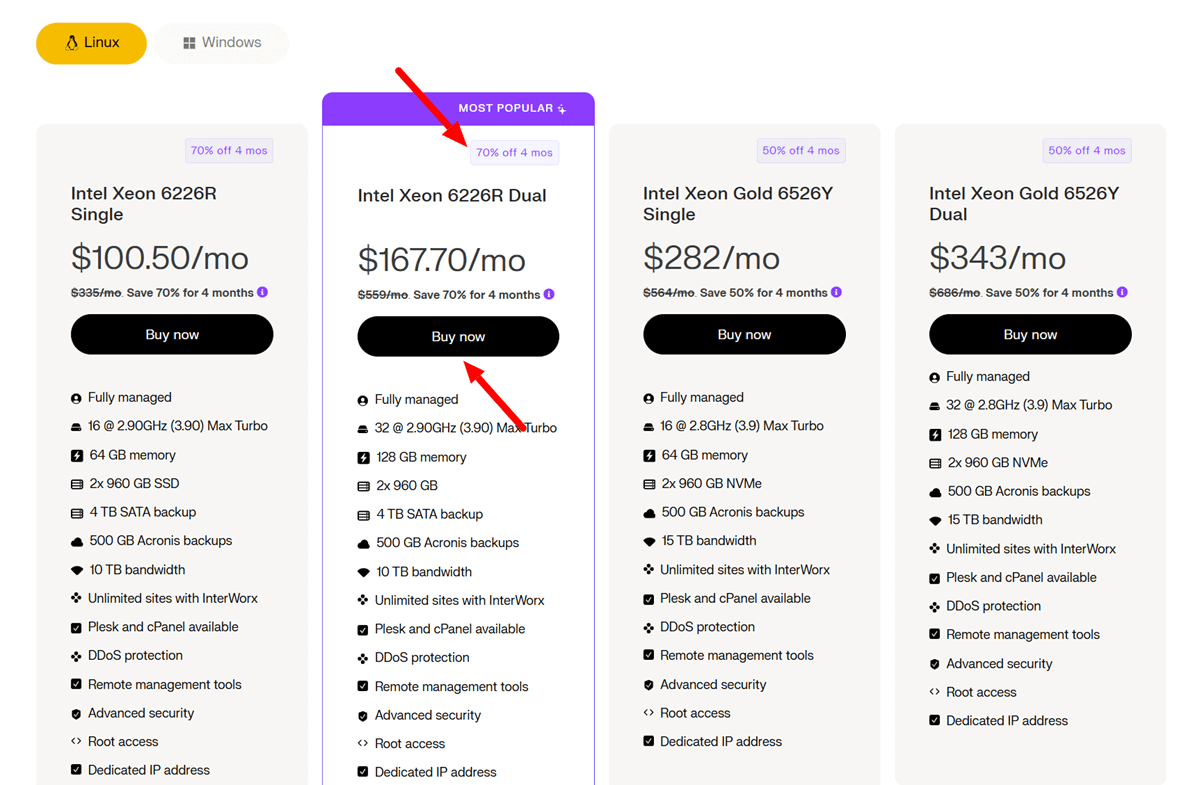The height and width of the screenshot is (785, 1200).
Task: Open the info tooltip beside Save 70% for Xeon 6226R Single
Action: 262,293
